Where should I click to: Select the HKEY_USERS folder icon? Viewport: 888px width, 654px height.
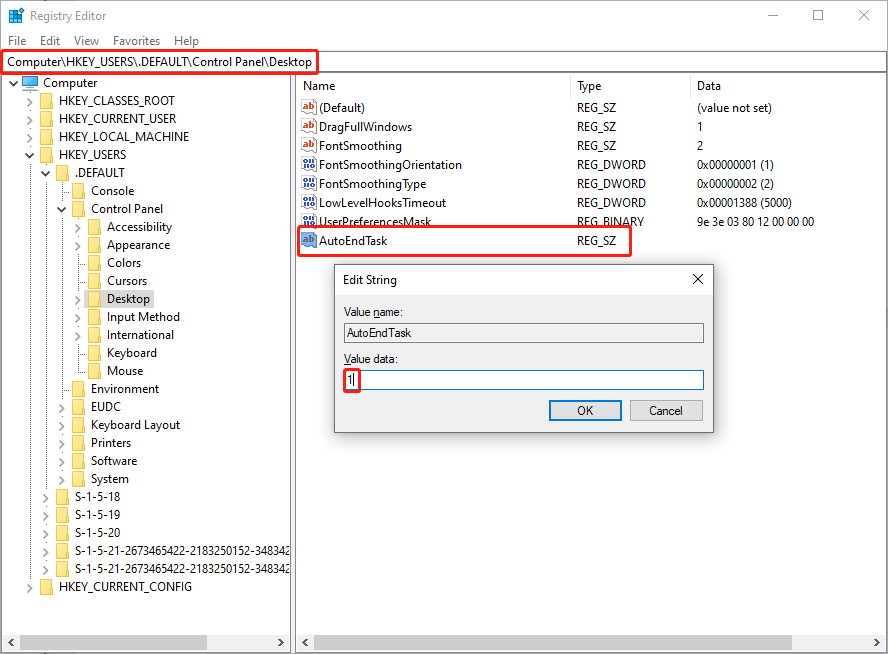tap(46, 155)
